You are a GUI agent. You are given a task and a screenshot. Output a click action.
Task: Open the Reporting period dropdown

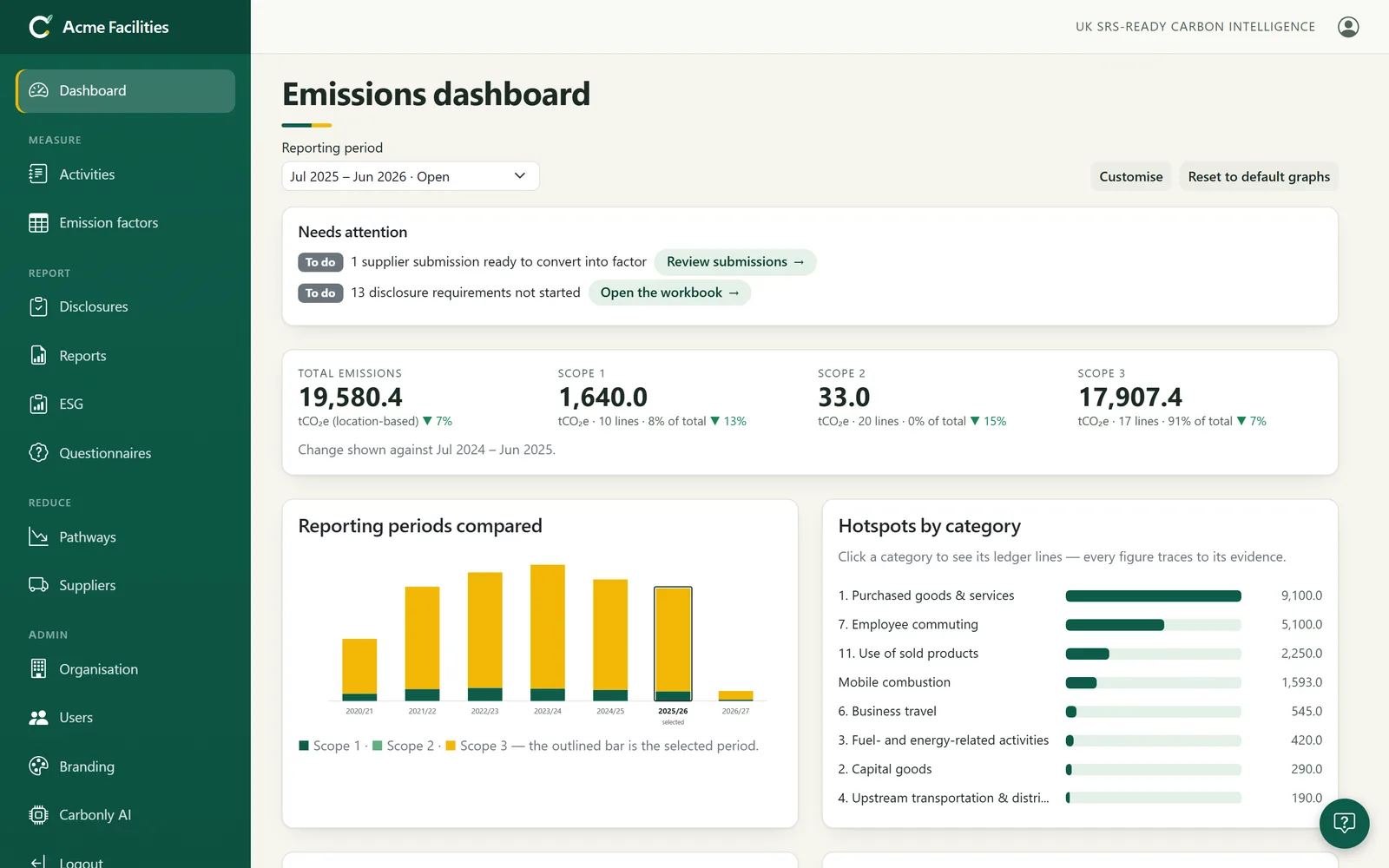411,176
